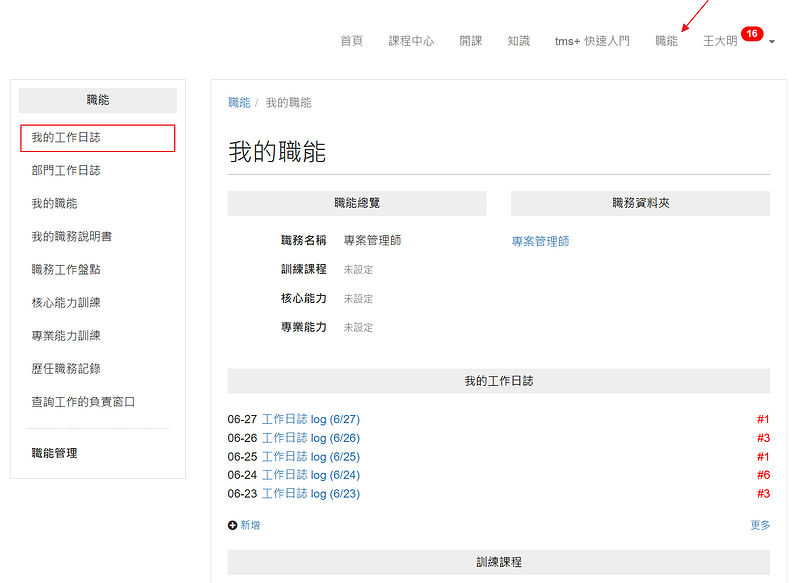The width and height of the screenshot is (800, 583).
Task: Click the #6 count on 06-24 log
Action: pyautogui.click(x=763, y=475)
